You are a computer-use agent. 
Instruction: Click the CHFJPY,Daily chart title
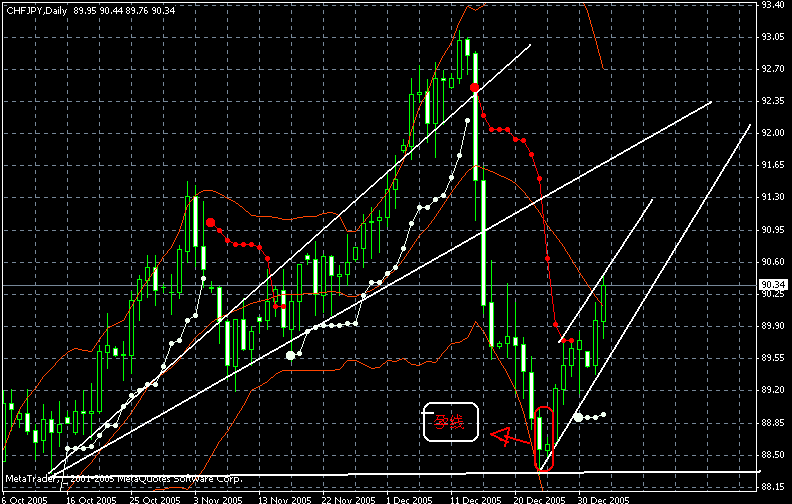pyautogui.click(x=36, y=11)
